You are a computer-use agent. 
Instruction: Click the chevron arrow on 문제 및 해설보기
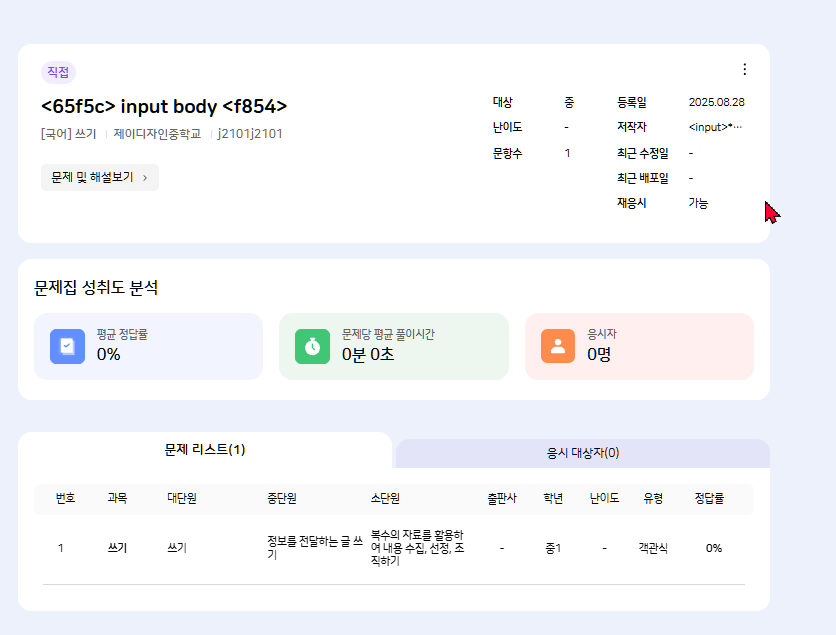click(145, 177)
